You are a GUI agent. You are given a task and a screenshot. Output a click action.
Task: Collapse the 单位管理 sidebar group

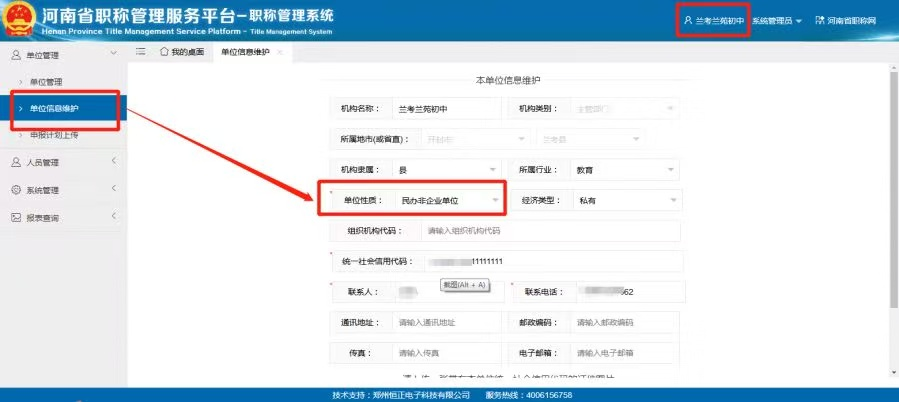tap(114, 53)
